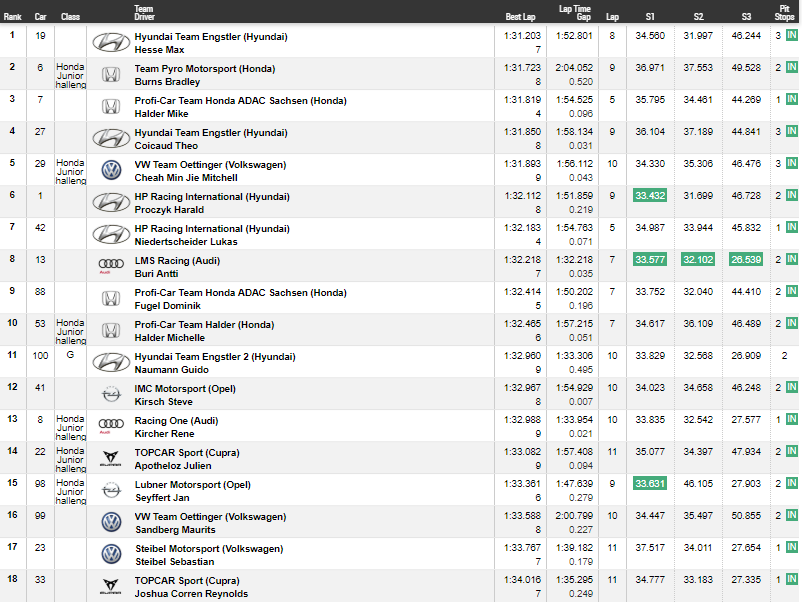Viewport: 802px width, 606px height.
Task: Click the Lap Time Gap column header
Action: click(575, 13)
